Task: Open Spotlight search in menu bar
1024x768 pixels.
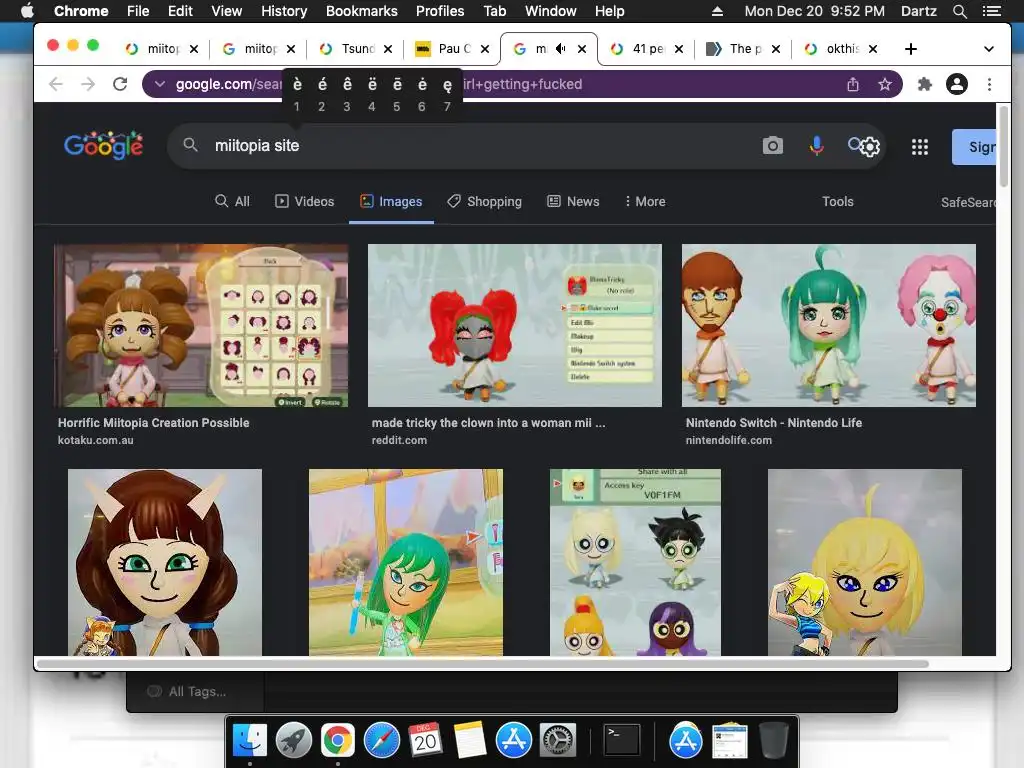Action: coord(959,11)
